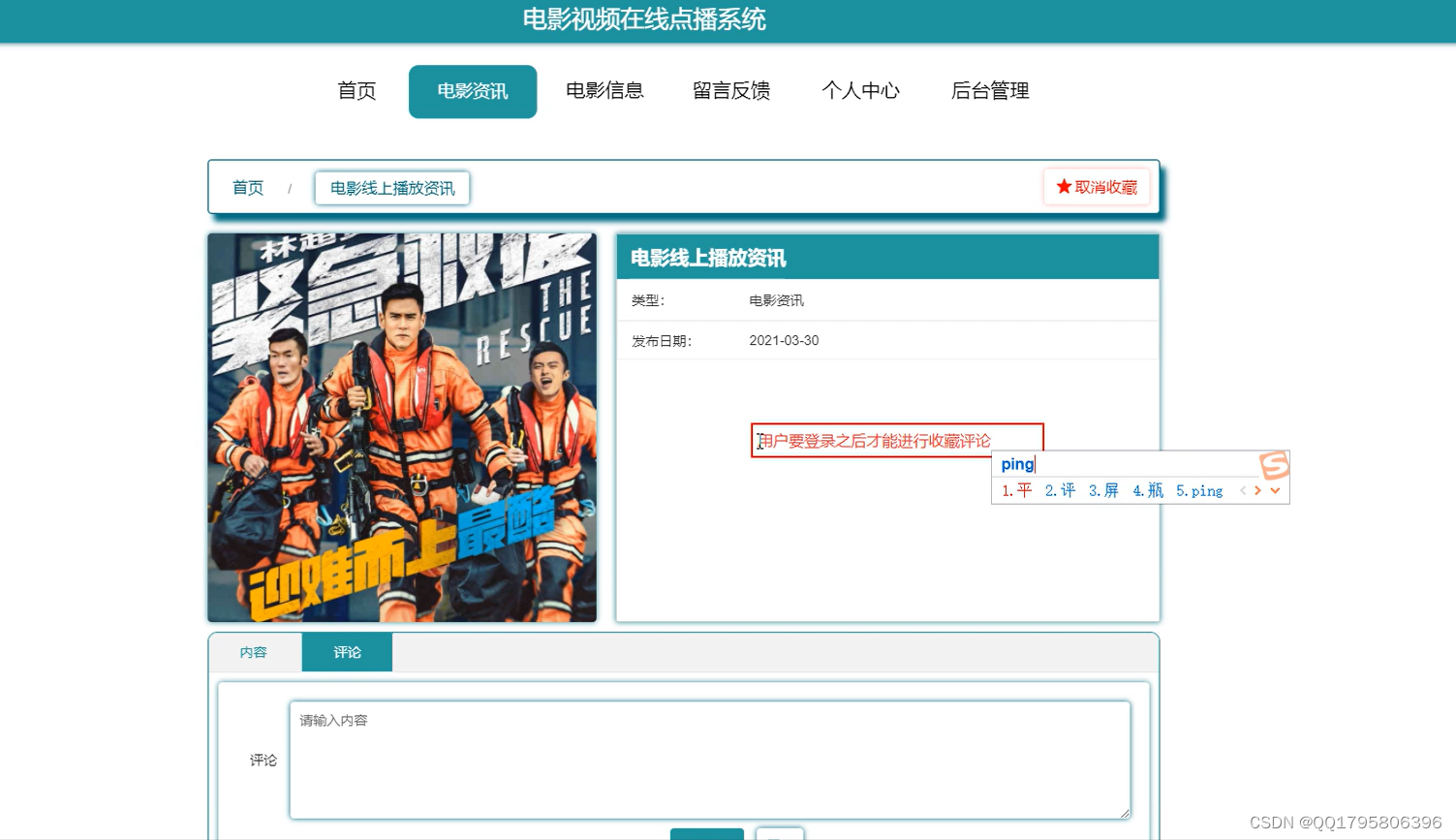
Task: Click IME previous candidates page arrow
Action: 1243,490
